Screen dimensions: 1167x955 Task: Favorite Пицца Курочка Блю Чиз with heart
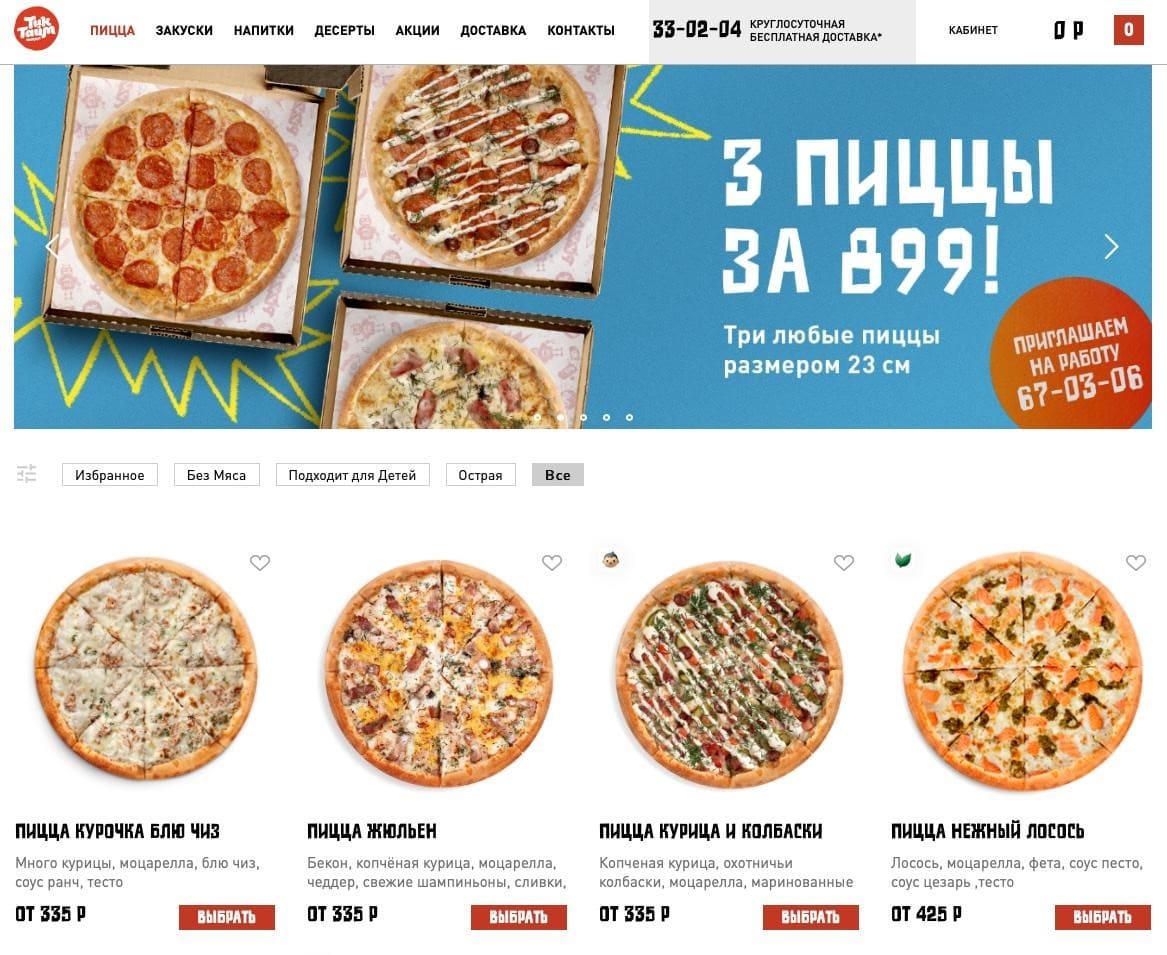point(260,563)
